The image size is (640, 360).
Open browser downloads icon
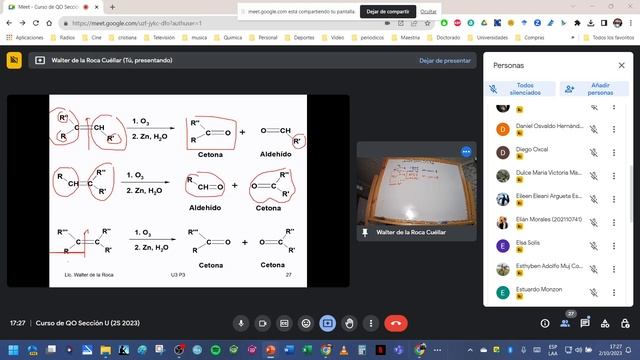click(x=591, y=23)
